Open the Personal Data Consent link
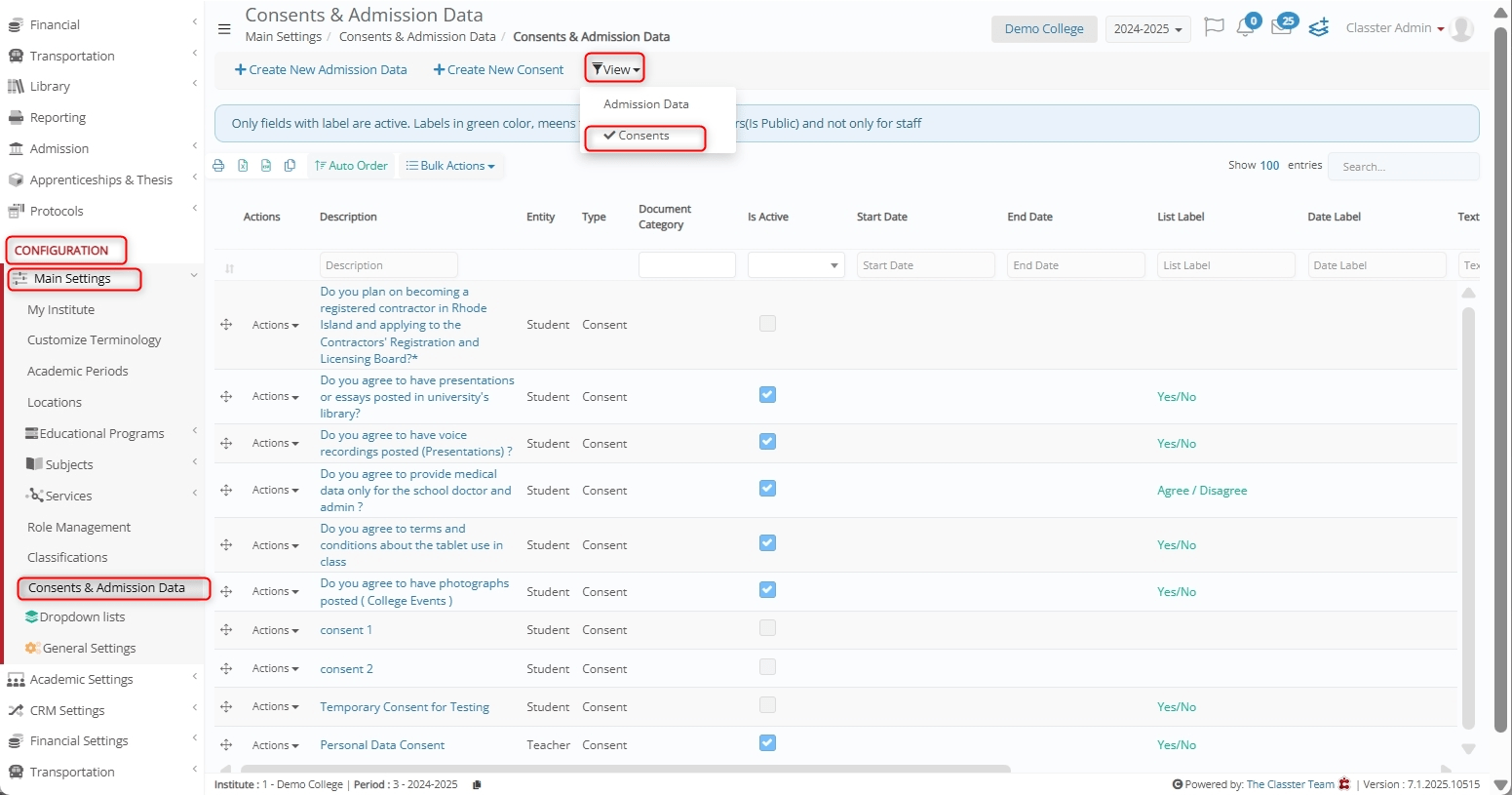Screen dimensions: 1512x795 tap(382, 745)
